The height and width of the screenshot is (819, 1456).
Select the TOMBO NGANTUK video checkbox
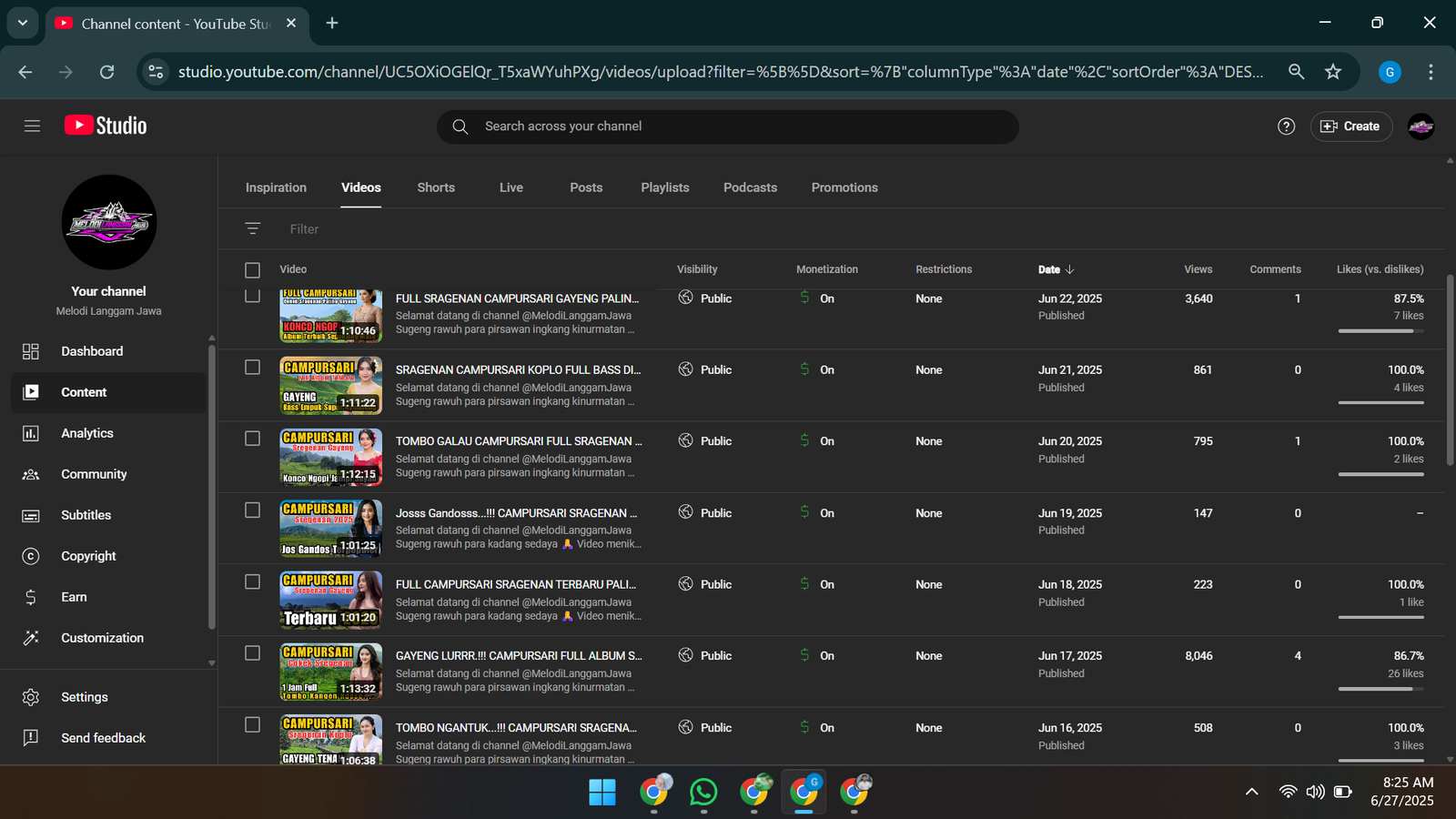coord(252,725)
